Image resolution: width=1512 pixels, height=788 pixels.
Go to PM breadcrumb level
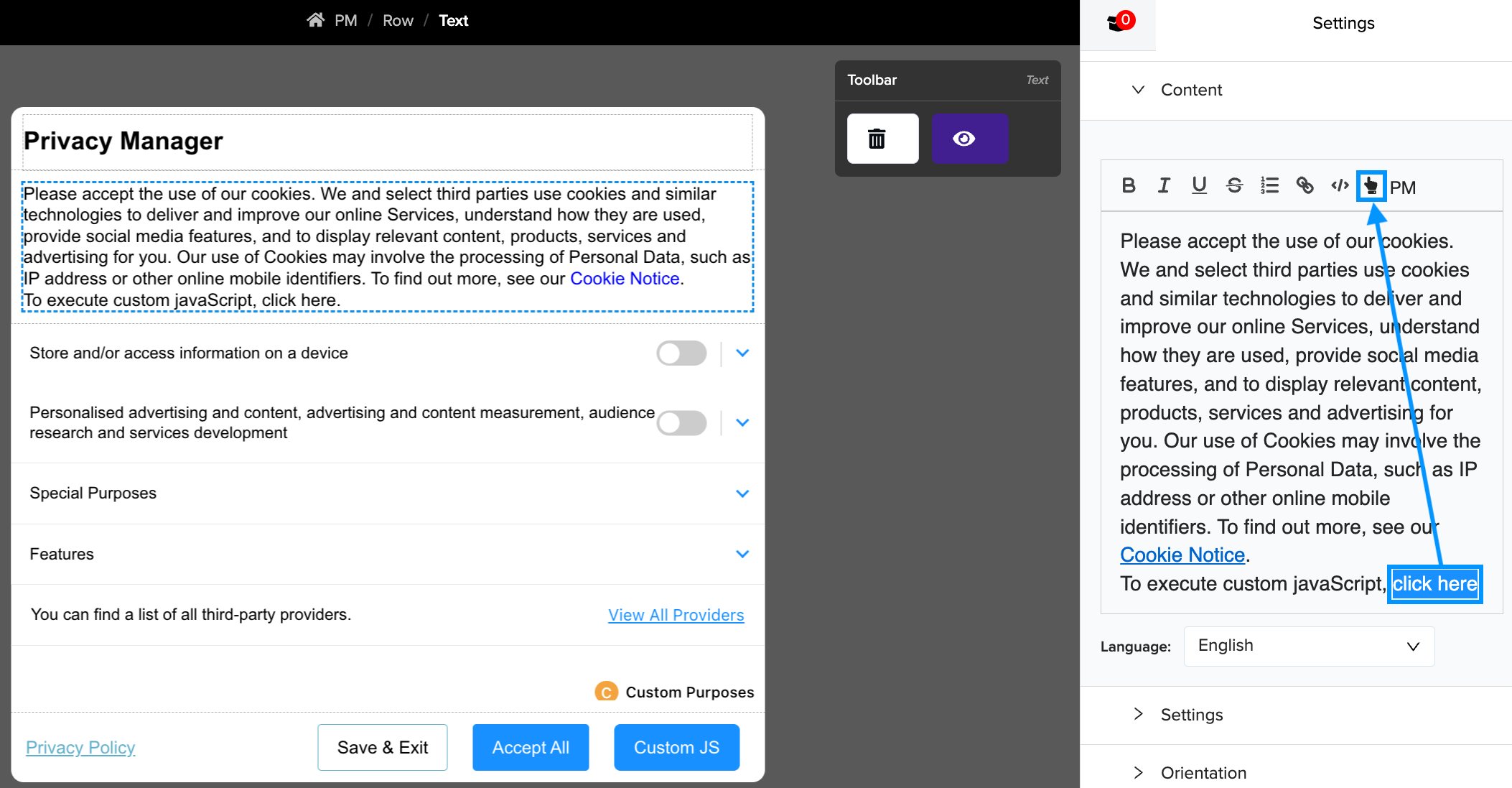coord(345,21)
